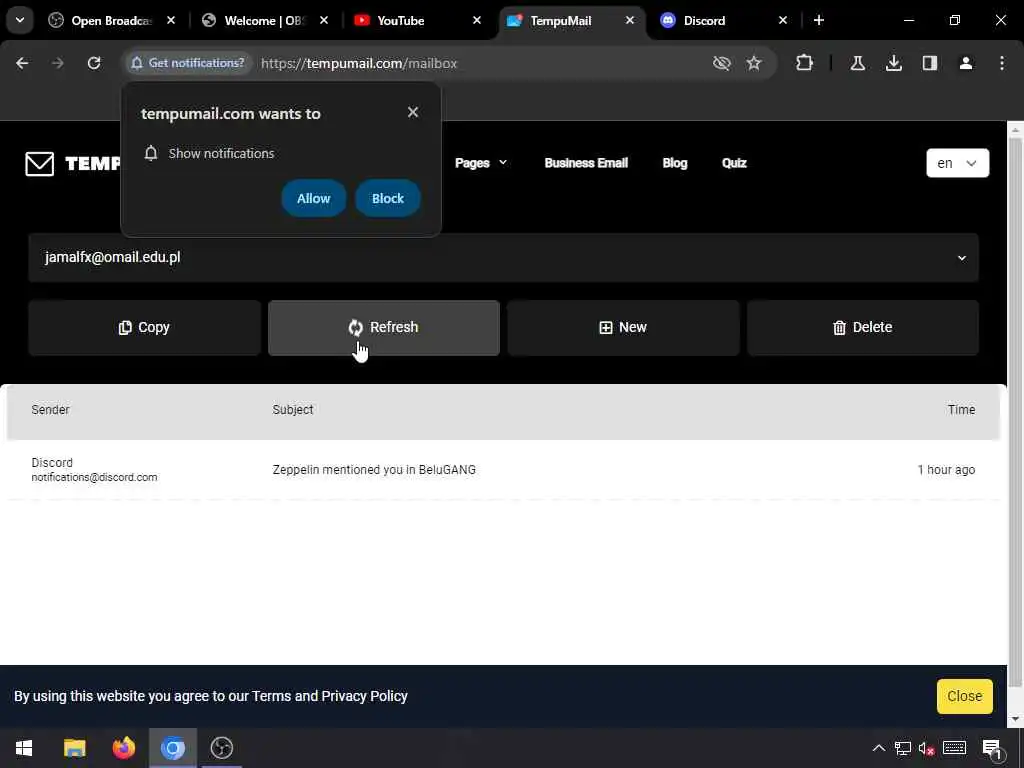
Task: Dismiss the notification permission popup
Action: pos(413,112)
